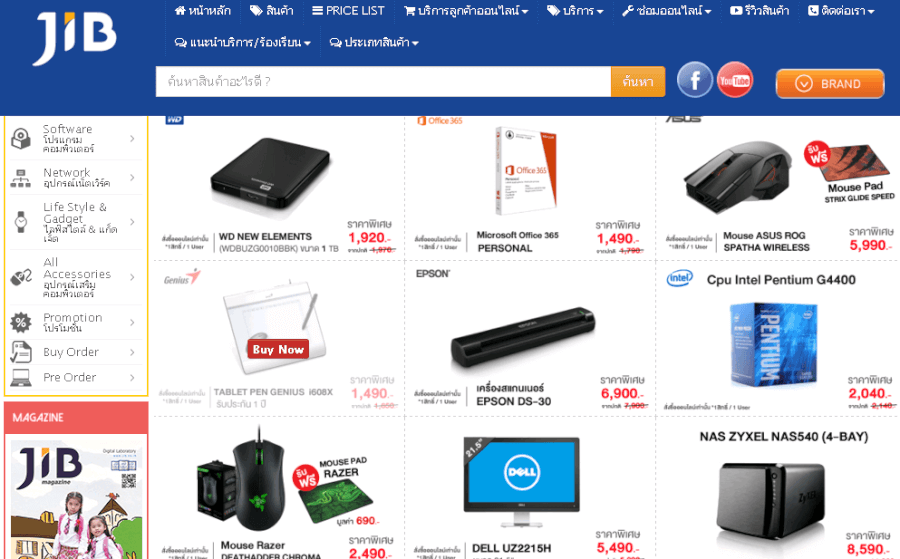The width and height of the screenshot is (900, 559).
Task: Open the JIB magazine cover thumbnail
Action: (x=76, y=498)
